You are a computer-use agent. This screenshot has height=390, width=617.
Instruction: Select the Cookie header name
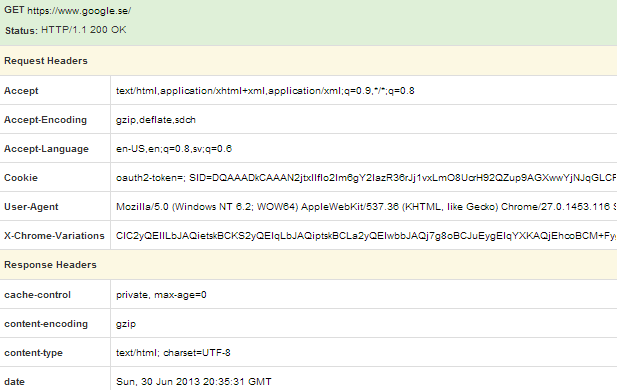pyautogui.click(x=21, y=178)
